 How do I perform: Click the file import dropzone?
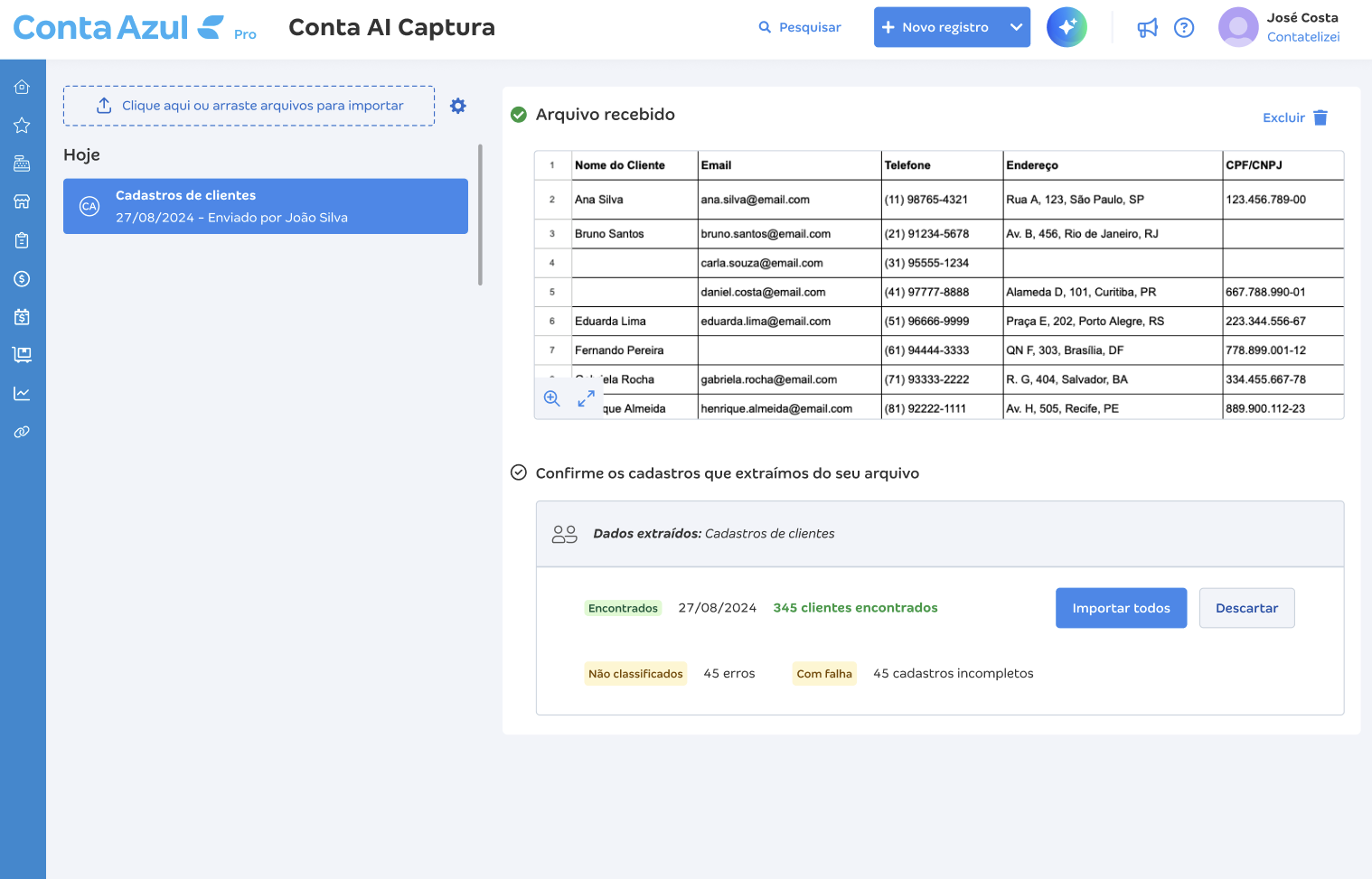(x=249, y=106)
